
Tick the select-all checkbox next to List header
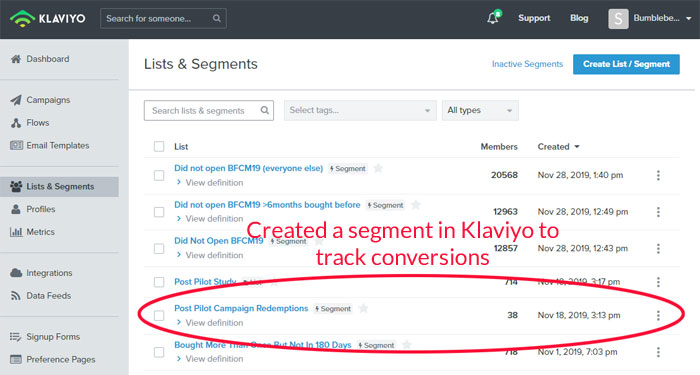(x=159, y=146)
